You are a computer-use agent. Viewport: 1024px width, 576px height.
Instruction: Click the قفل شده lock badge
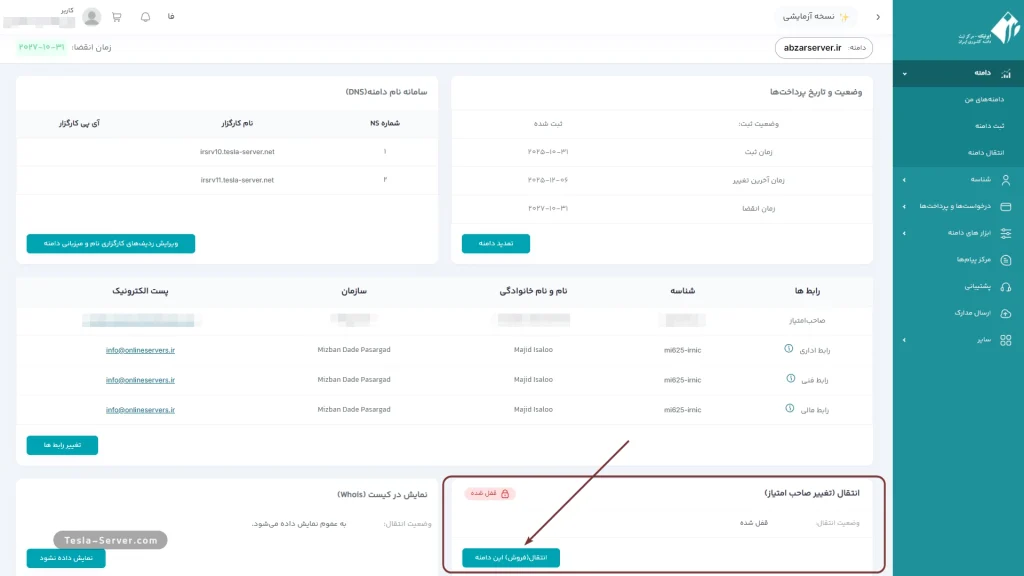[x=490, y=493]
